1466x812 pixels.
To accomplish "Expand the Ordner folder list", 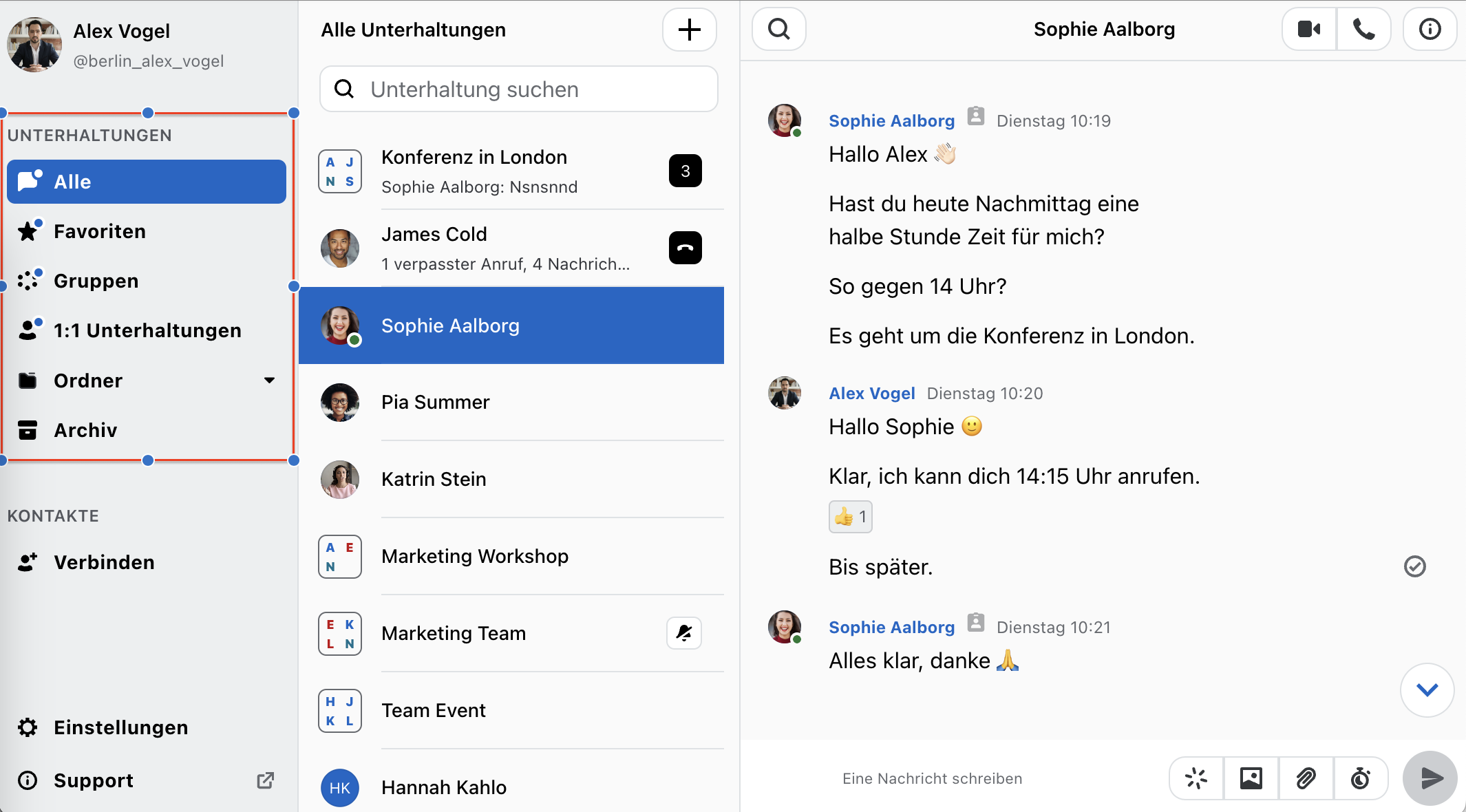I will 269,381.
